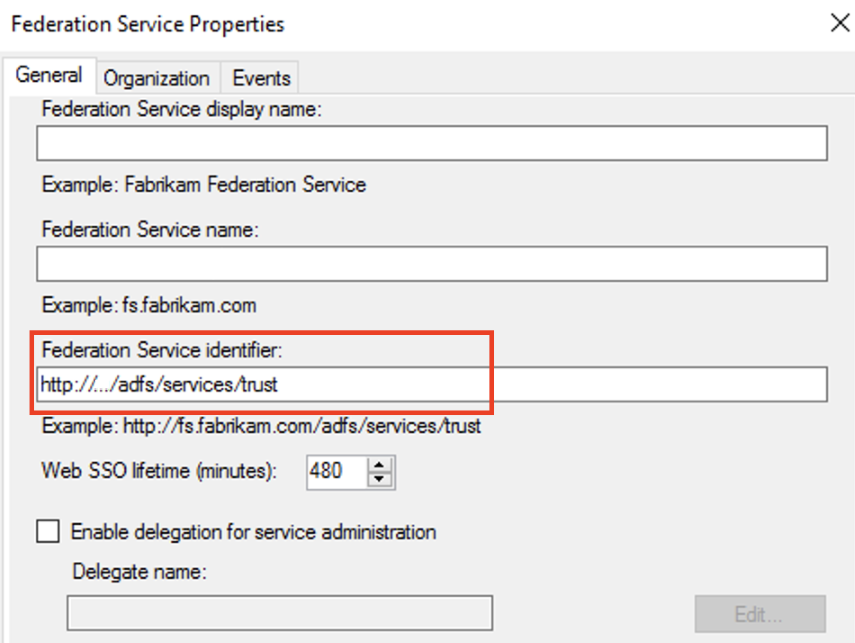Click the Fabrikam Federation Service example text
This screenshot has height=643, width=855.
pos(203,185)
